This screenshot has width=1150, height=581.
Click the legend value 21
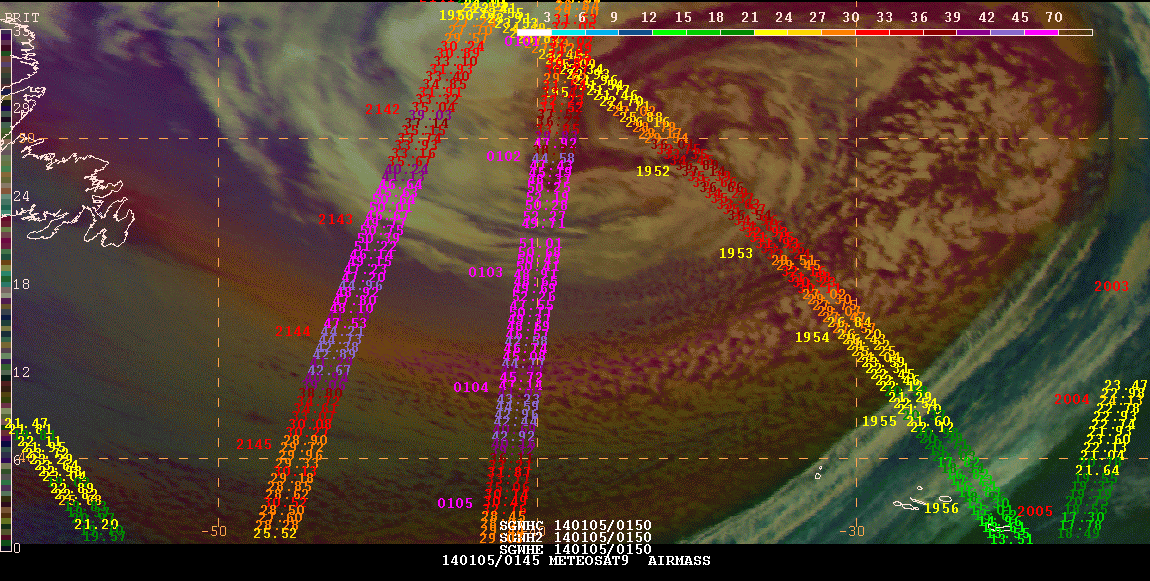coord(750,17)
